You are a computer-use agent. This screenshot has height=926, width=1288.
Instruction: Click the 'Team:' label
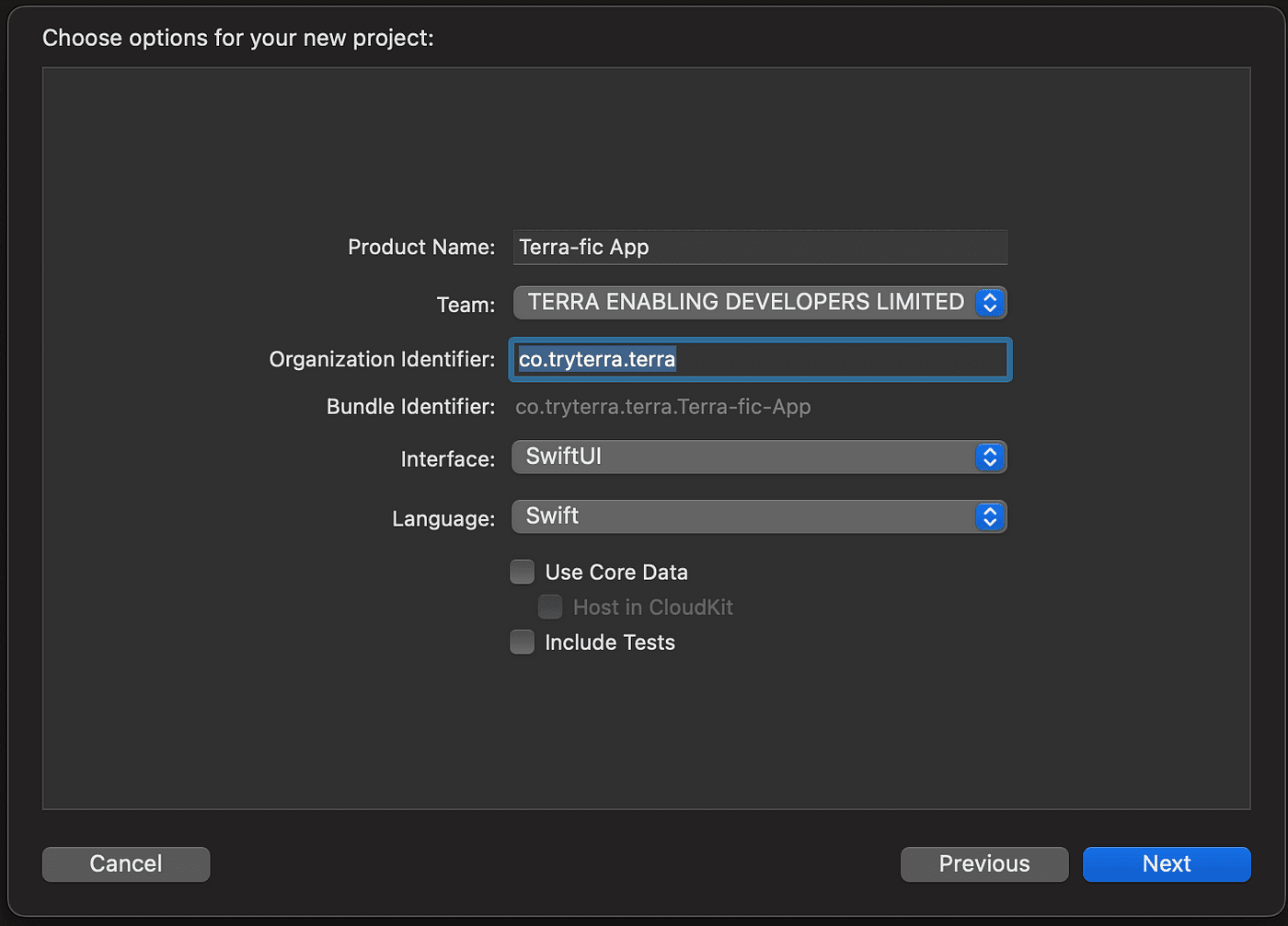[466, 305]
